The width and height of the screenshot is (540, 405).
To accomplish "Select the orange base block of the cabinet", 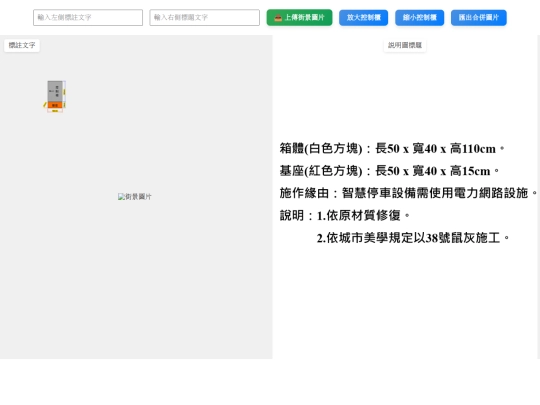I will tap(55, 105).
